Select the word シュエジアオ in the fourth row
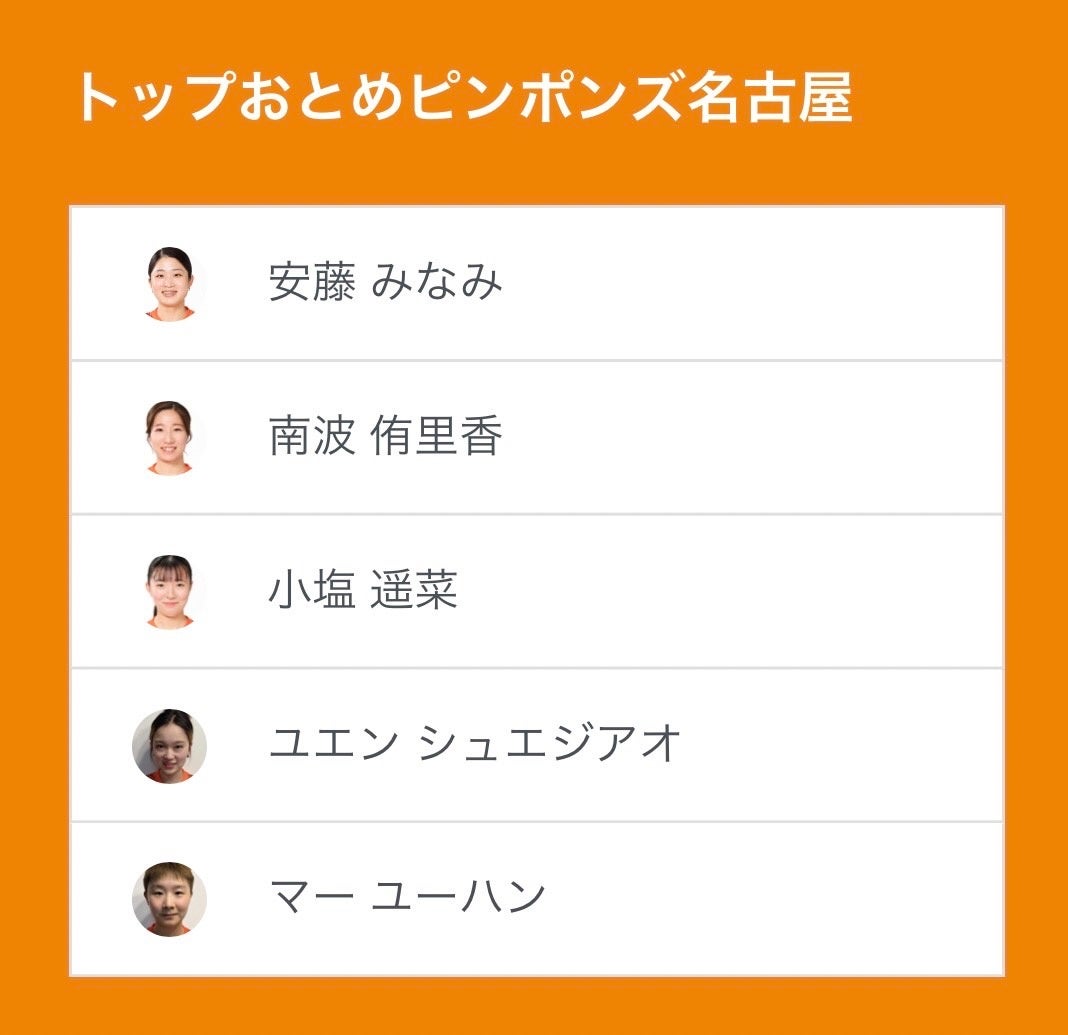1068x1035 pixels. coord(550,743)
